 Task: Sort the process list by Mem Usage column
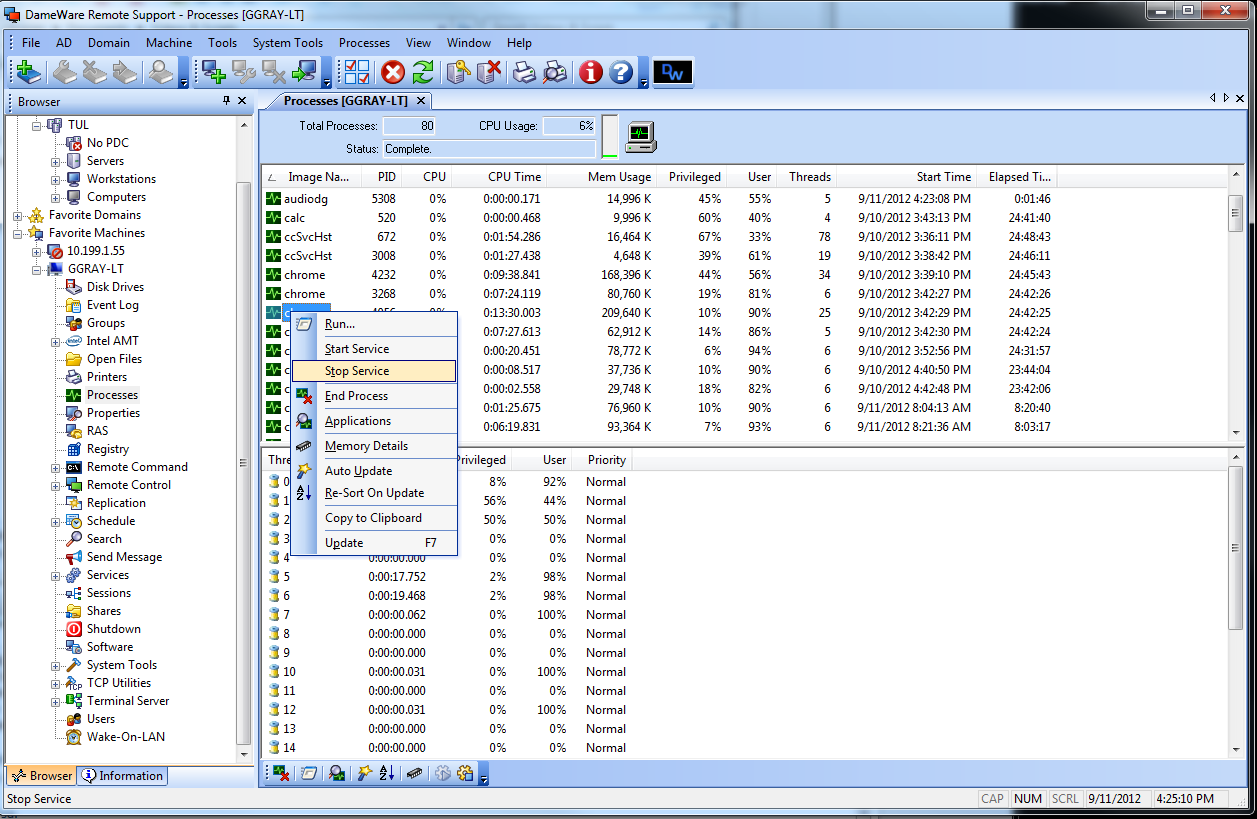pos(619,177)
